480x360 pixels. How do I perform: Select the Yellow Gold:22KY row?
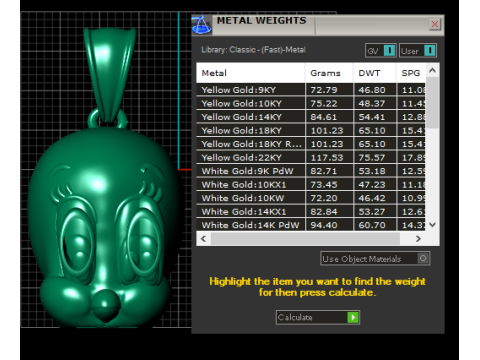click(x=311, y=158)
